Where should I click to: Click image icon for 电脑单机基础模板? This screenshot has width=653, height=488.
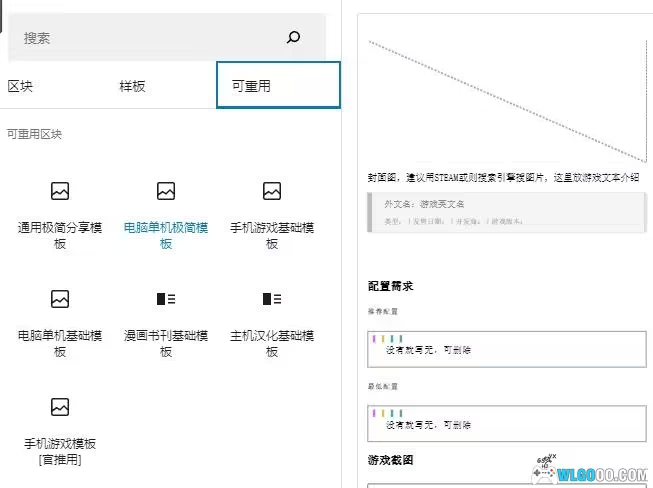(60, 299)
